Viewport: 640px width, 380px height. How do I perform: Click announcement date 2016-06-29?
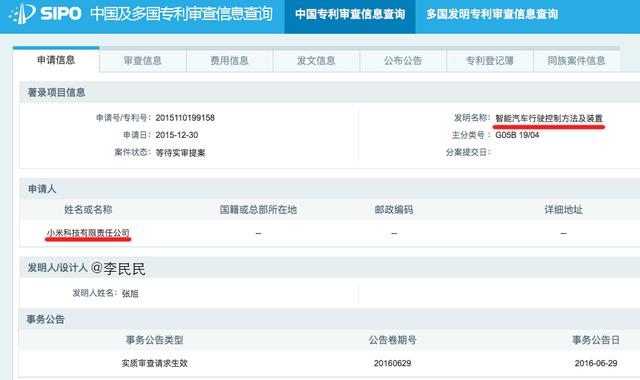click(596, 363)
